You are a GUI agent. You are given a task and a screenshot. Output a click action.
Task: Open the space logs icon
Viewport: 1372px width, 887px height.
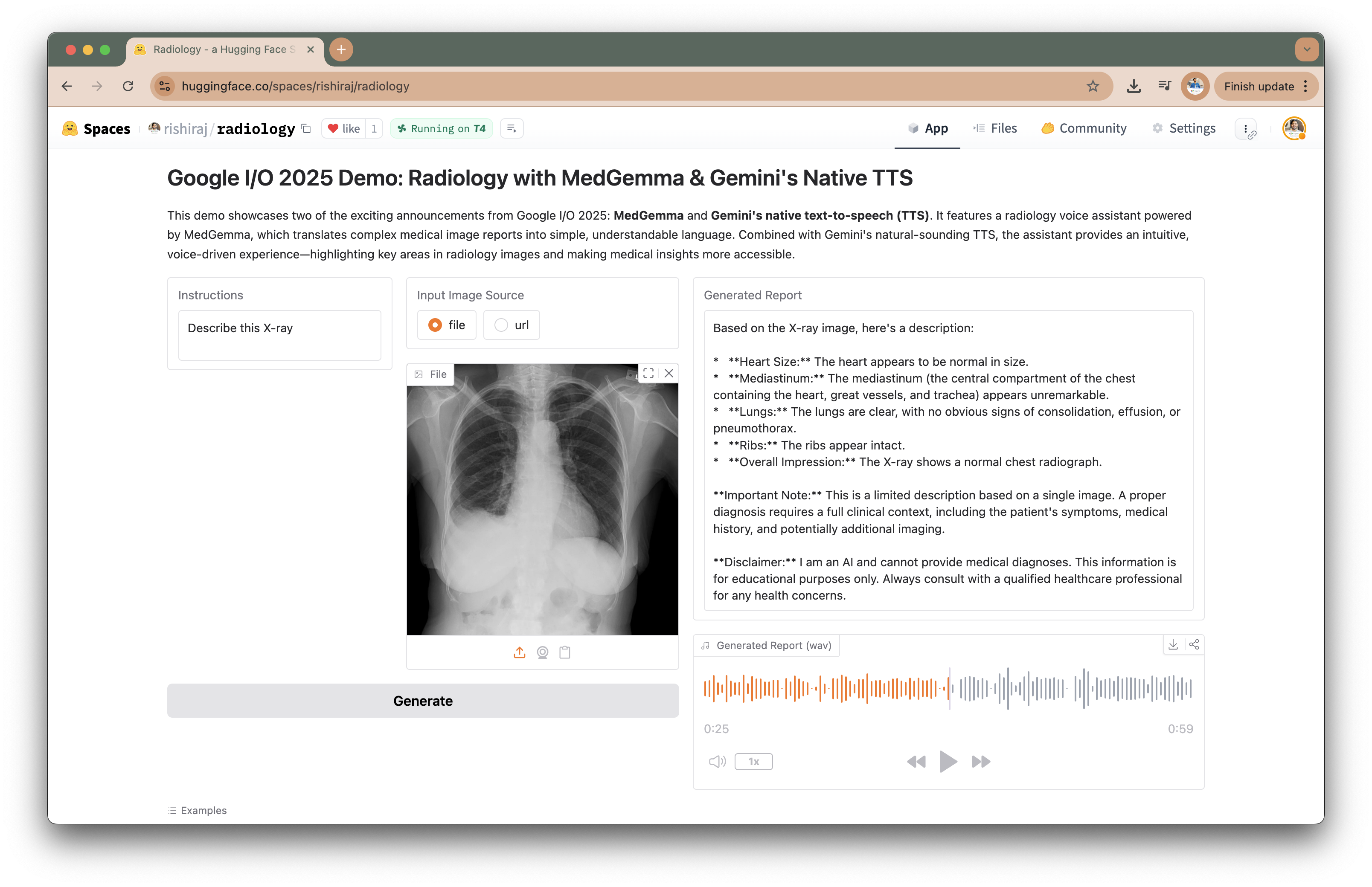point(511,128)
